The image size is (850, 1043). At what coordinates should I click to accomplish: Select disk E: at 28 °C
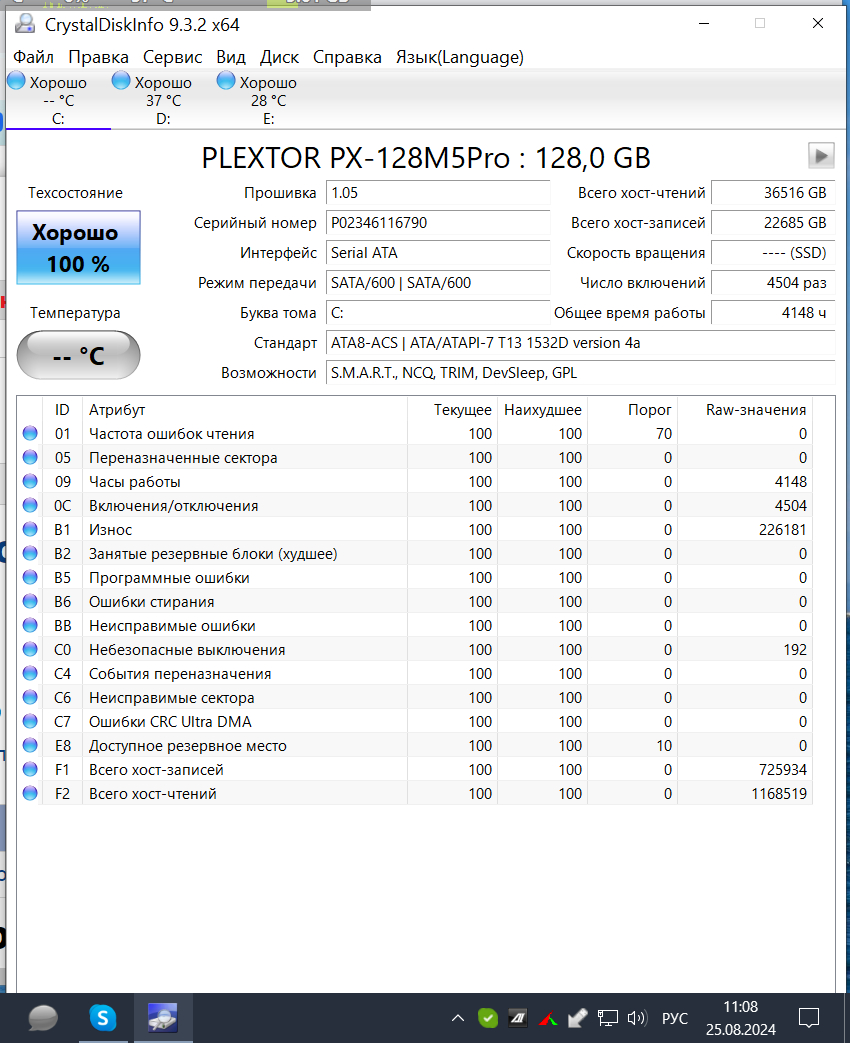tap(268, 100)
